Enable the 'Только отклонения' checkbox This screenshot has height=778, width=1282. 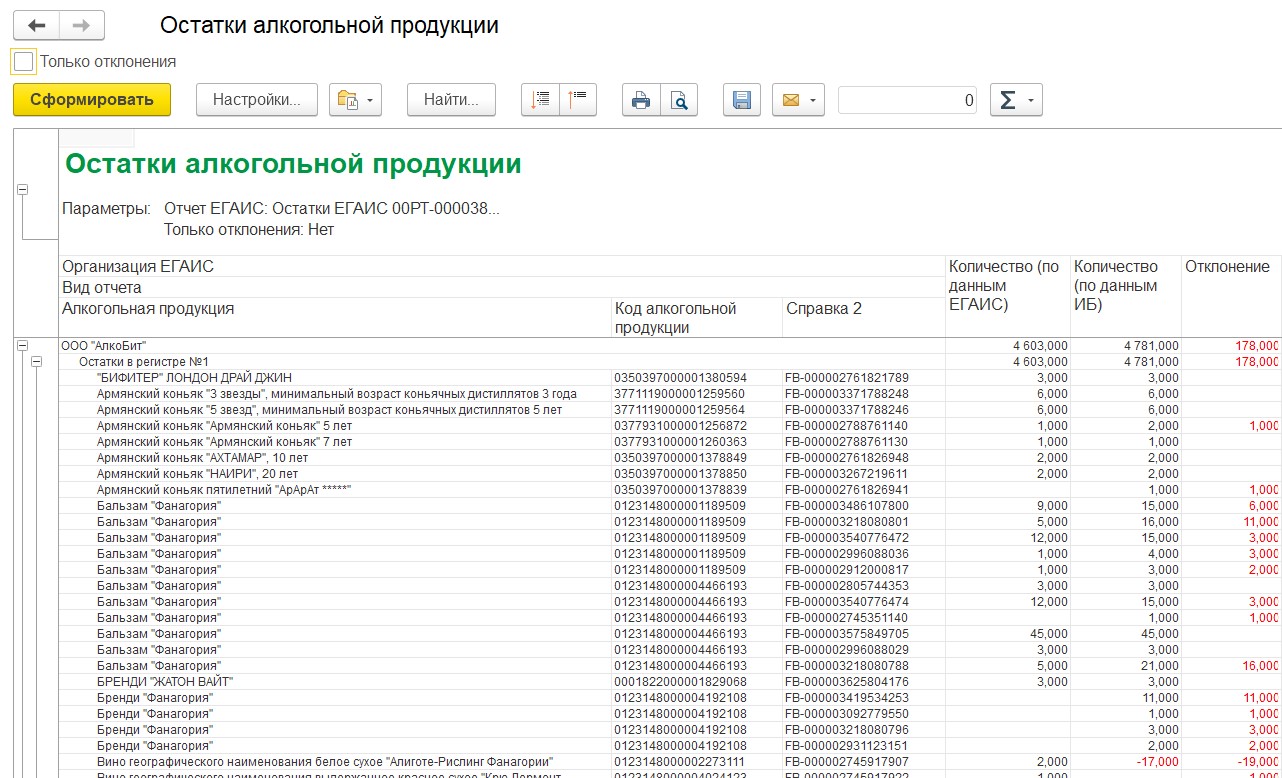[24, 62]
